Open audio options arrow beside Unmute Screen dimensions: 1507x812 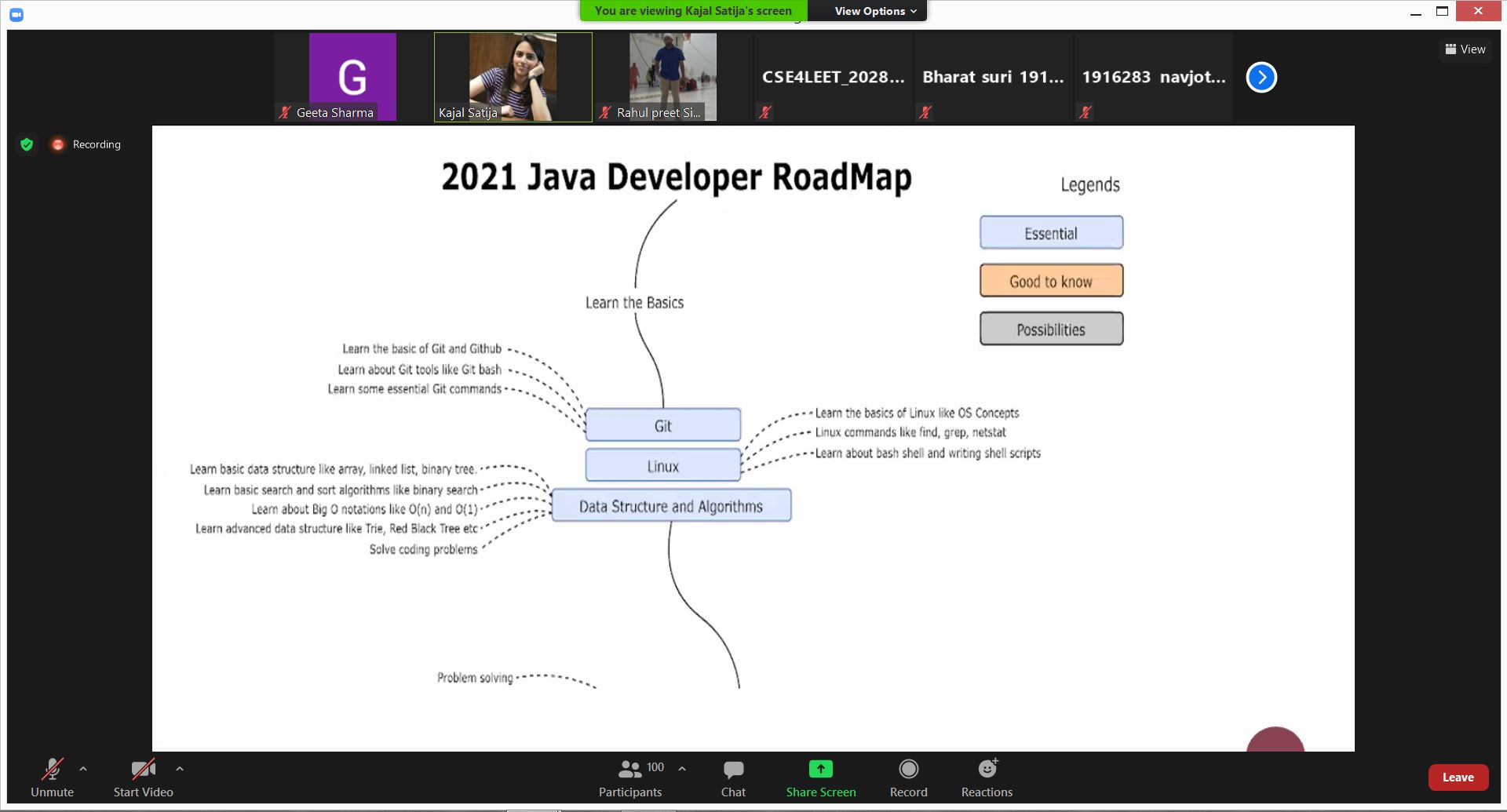pos(83,769)
